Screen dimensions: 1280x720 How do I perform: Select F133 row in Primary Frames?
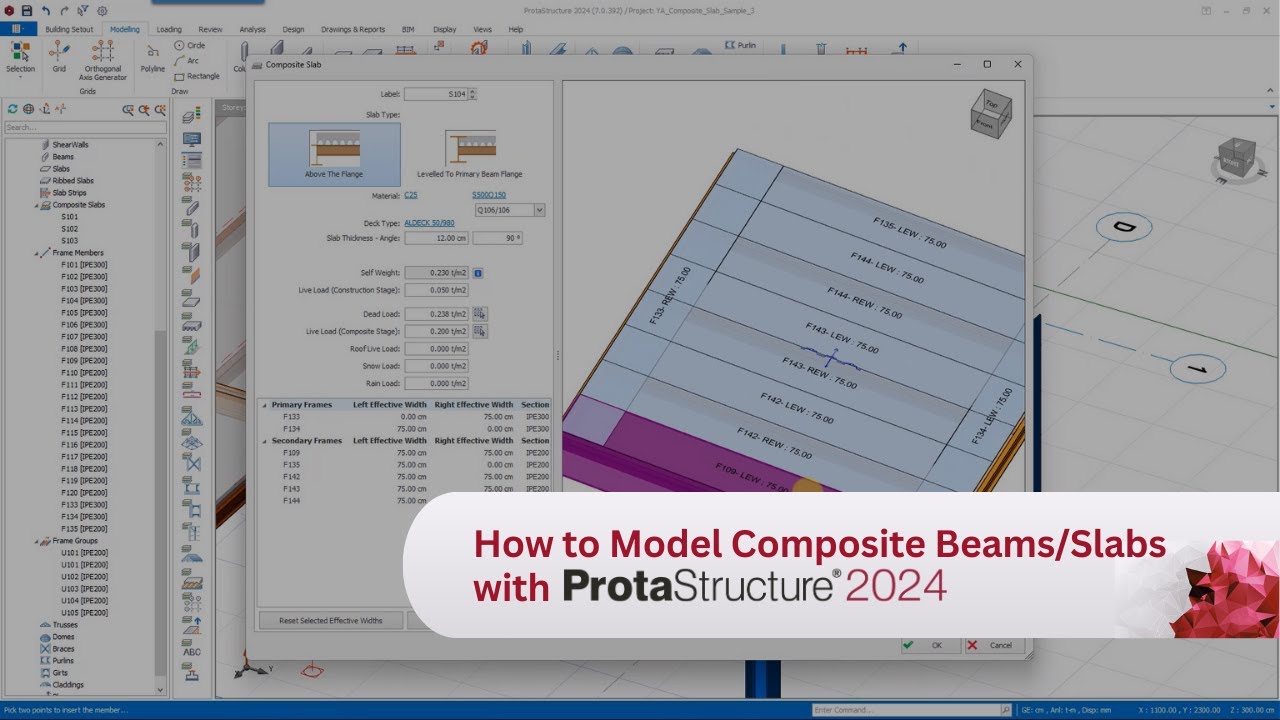point(406,416)
